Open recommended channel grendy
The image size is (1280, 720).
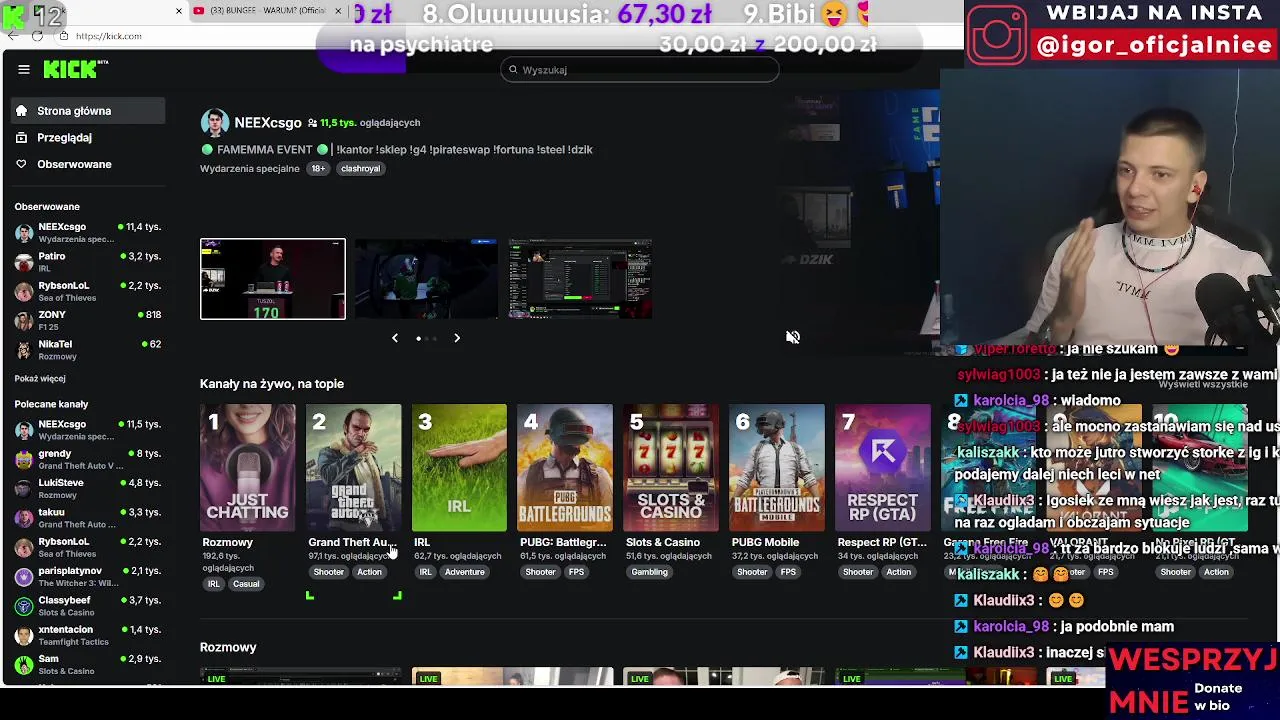88,459
